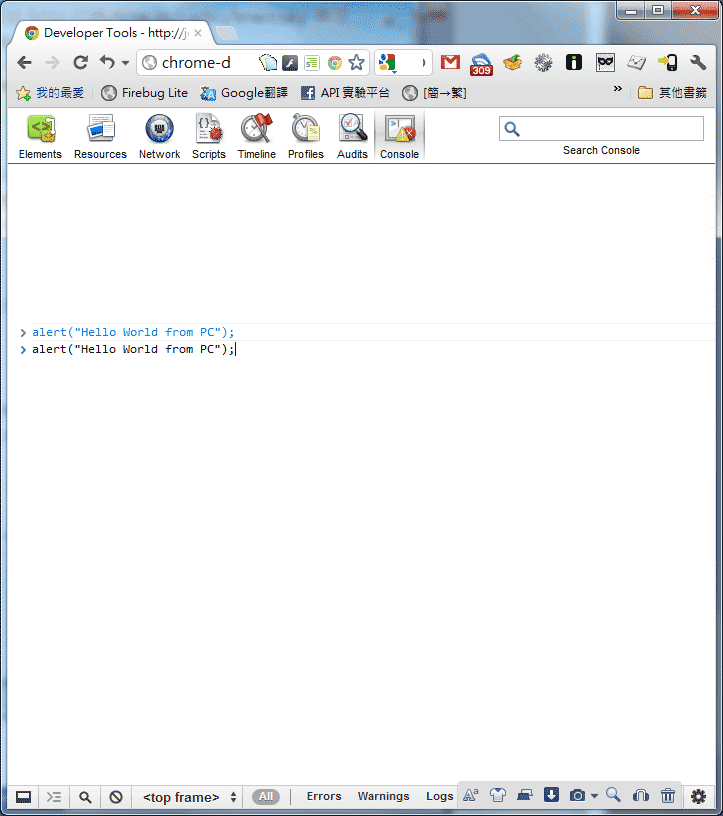Open the Google翻譯 bookmark
The width and height of the screenshot is (723, 816).
(244, 93)
